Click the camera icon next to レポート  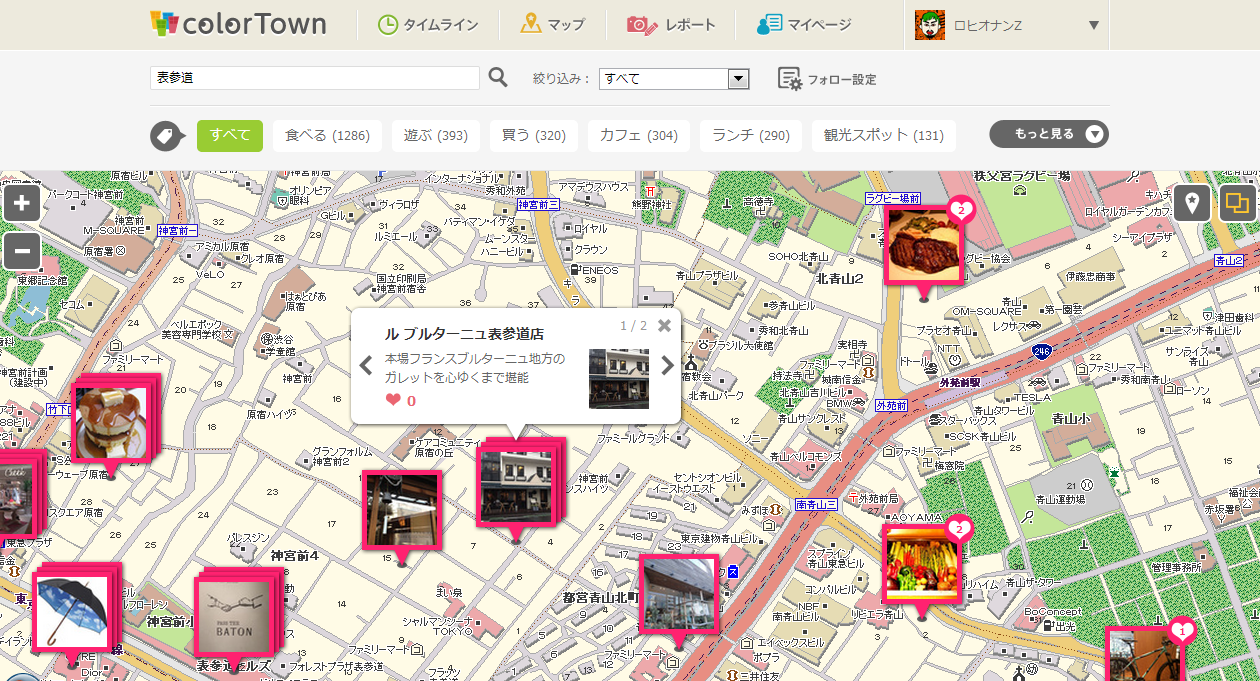pos(641,24)
